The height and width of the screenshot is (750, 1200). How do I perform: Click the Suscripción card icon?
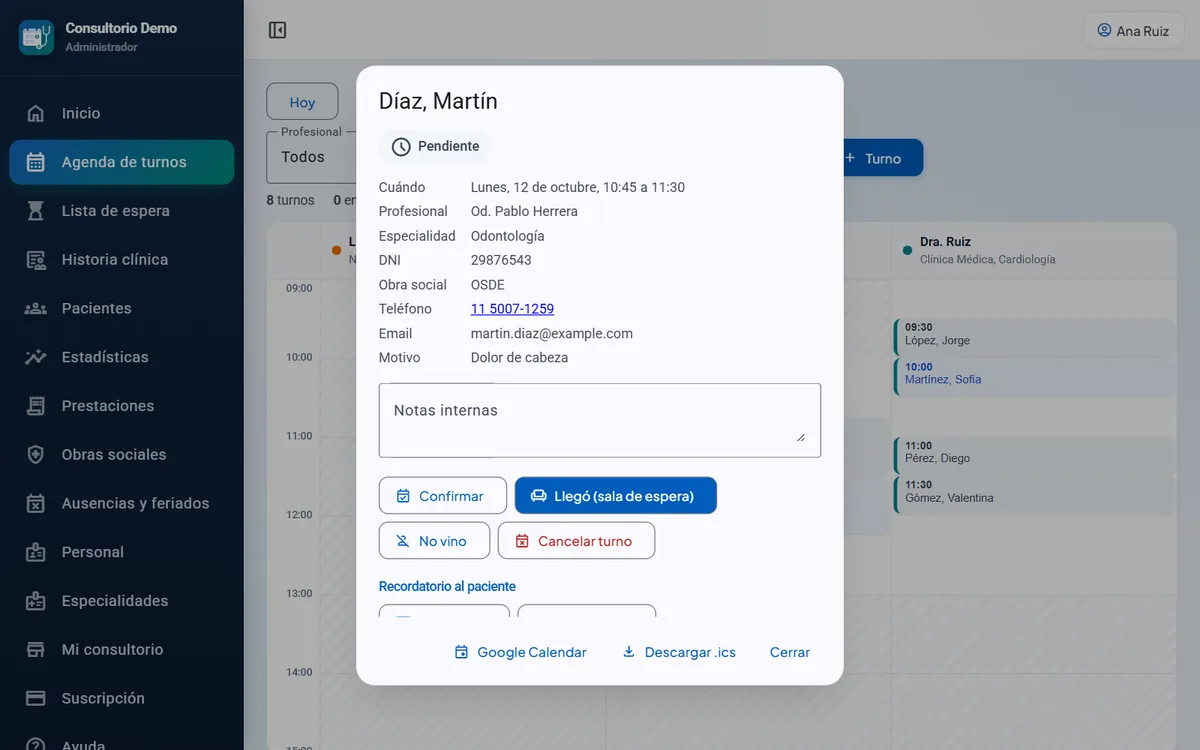click(36, 698)
